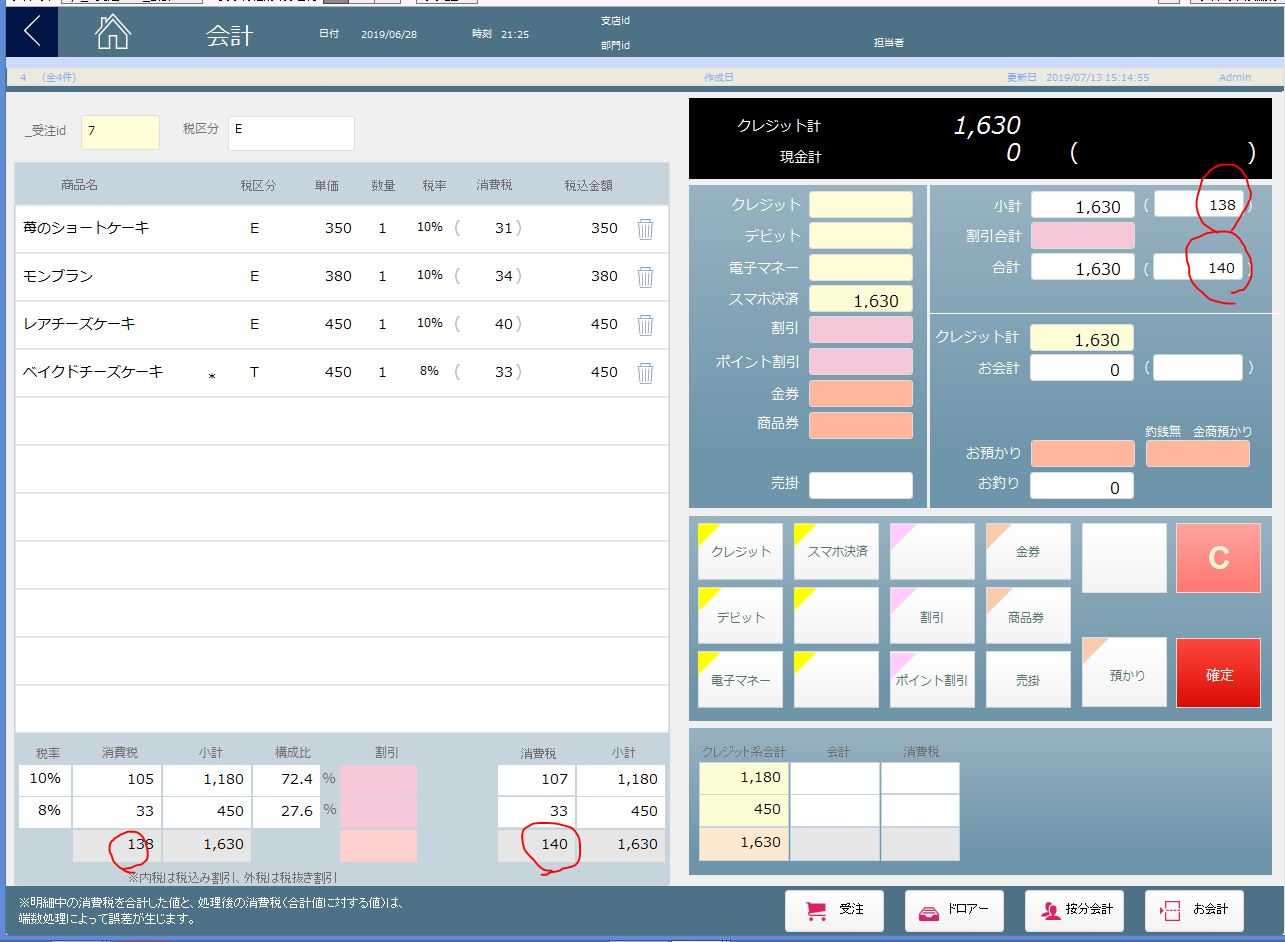Click the 商品名 column header

(x=80, y=186)
